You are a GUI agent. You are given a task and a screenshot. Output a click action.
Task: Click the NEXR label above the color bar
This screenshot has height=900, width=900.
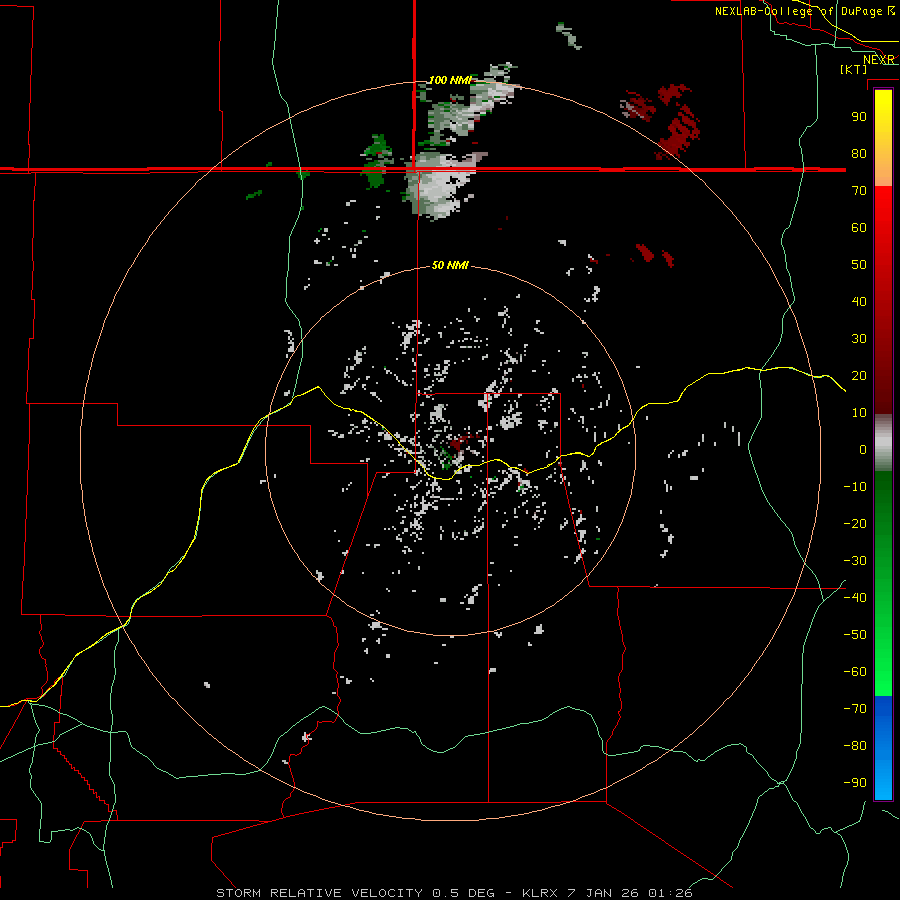pyautogui.click(x=879, y=60)
